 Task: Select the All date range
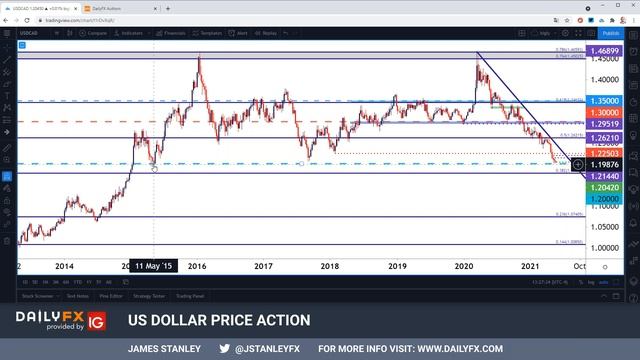point(109,282)
